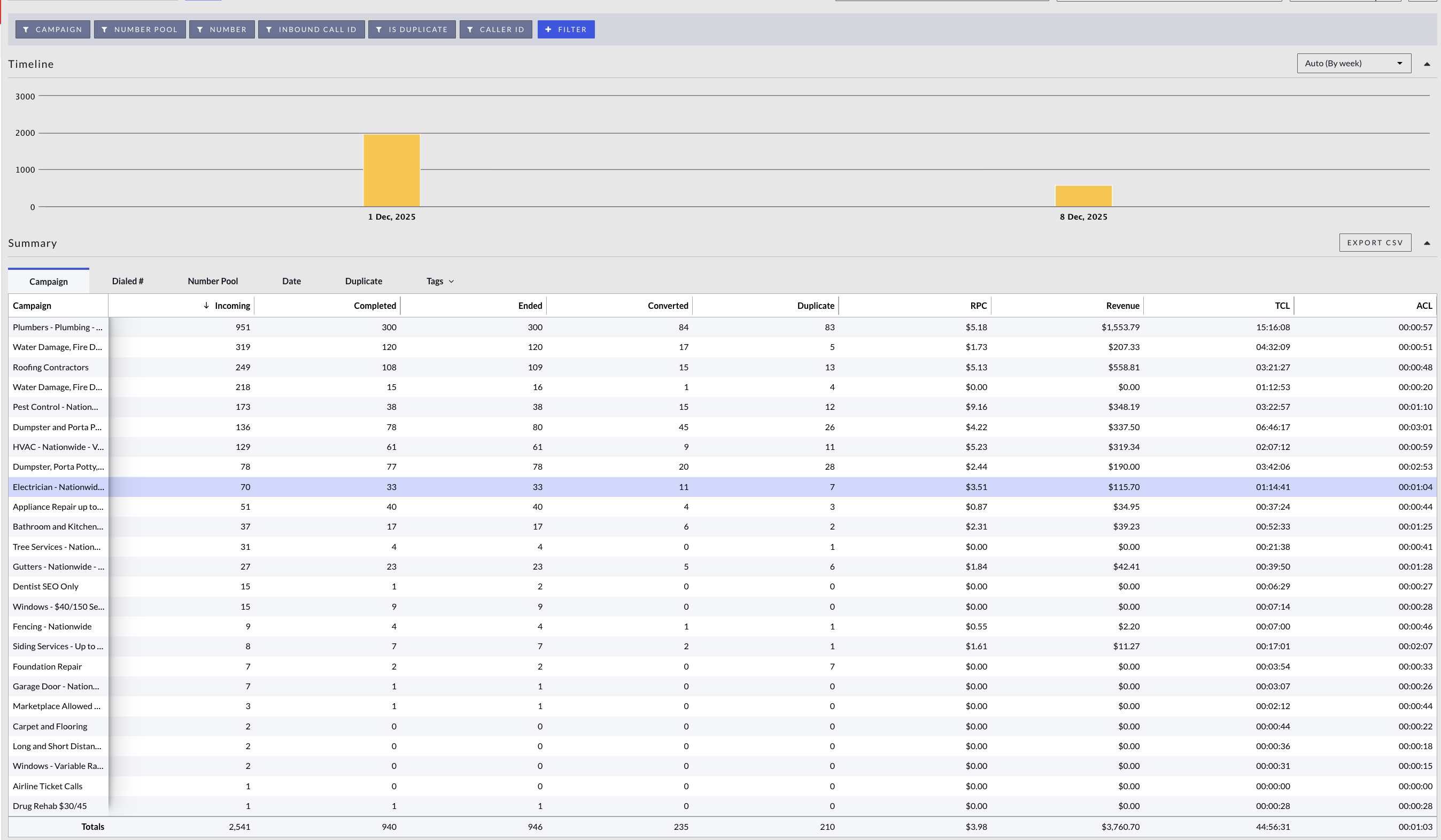
Task: Open the Duplicate summary tab
Action: coord(363,281)
